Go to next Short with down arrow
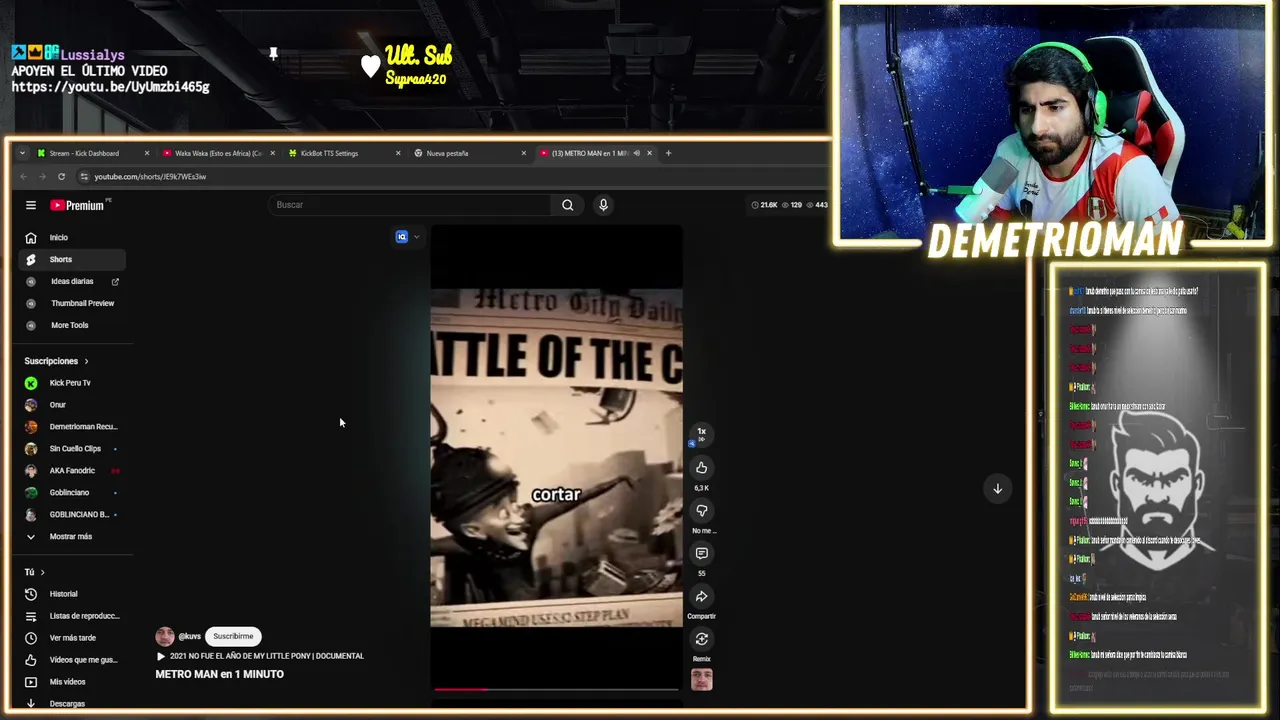The width and height of the screenshot is (1280, 720). [x=997, y=489]
